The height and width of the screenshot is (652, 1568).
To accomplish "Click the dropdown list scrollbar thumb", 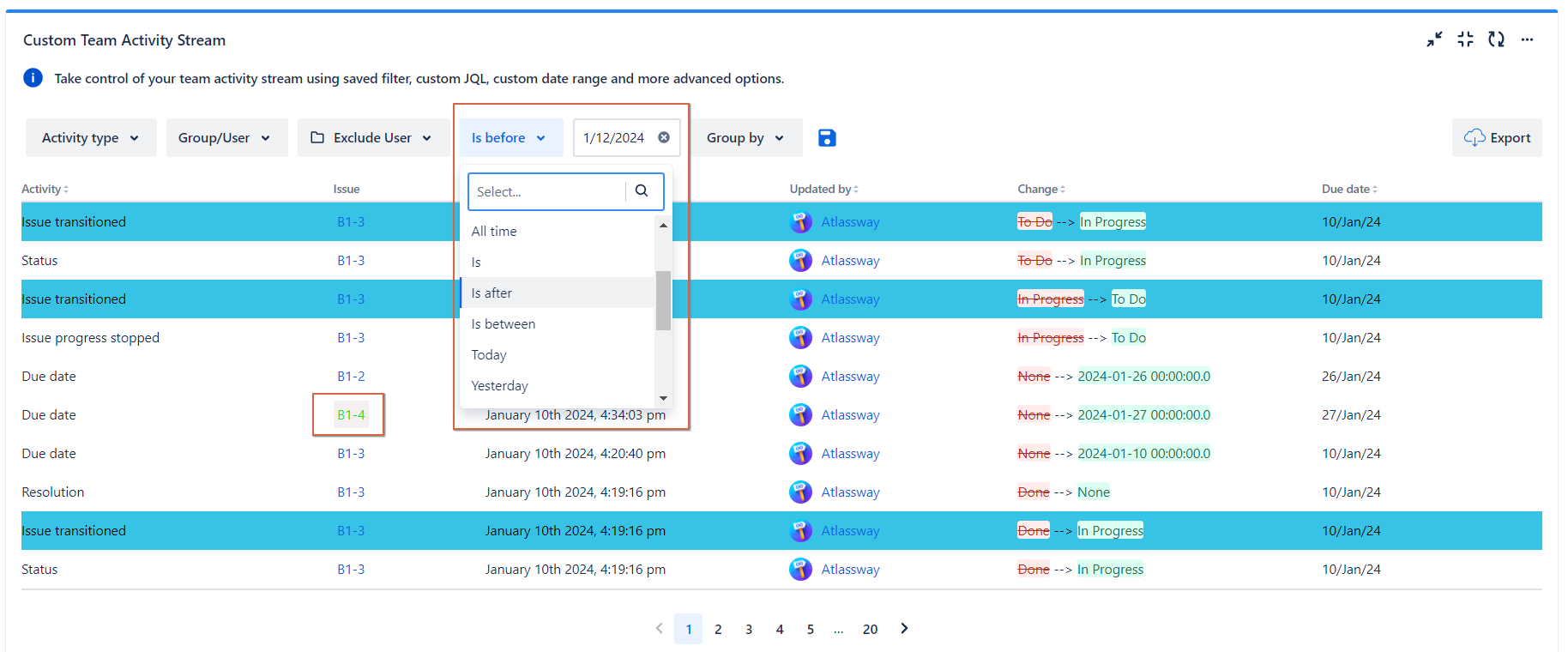I will 663,300.
